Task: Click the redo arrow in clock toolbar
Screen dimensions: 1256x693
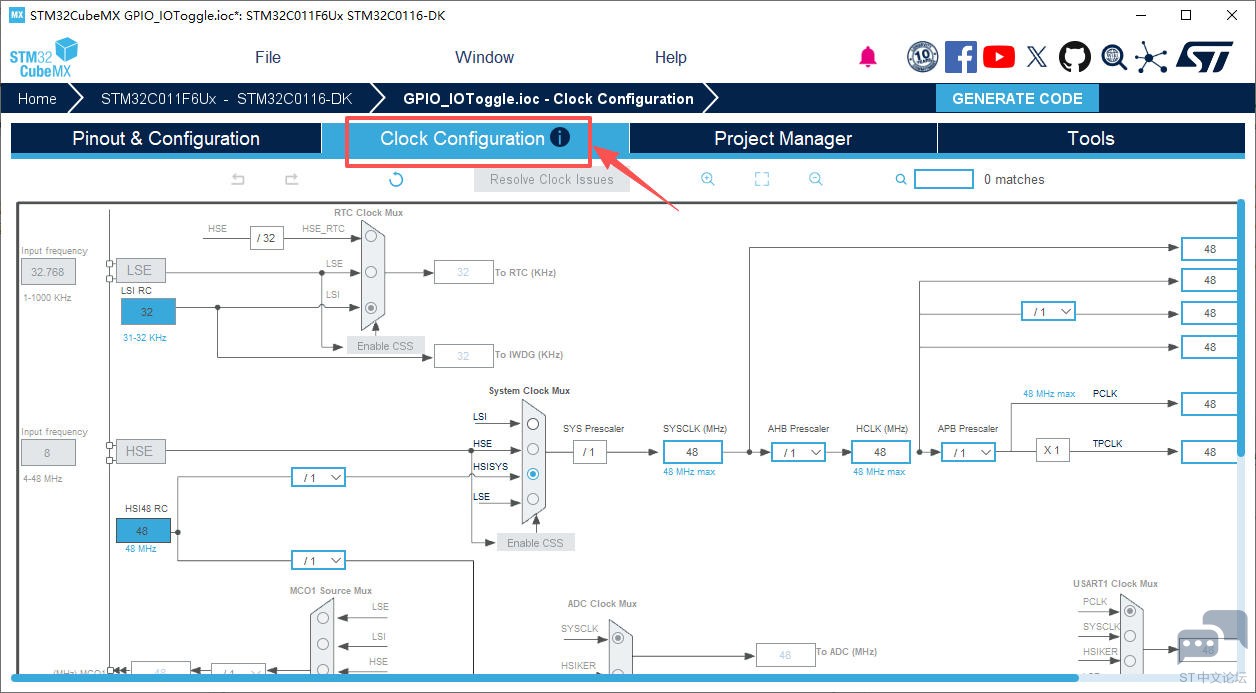Action: 291,179
